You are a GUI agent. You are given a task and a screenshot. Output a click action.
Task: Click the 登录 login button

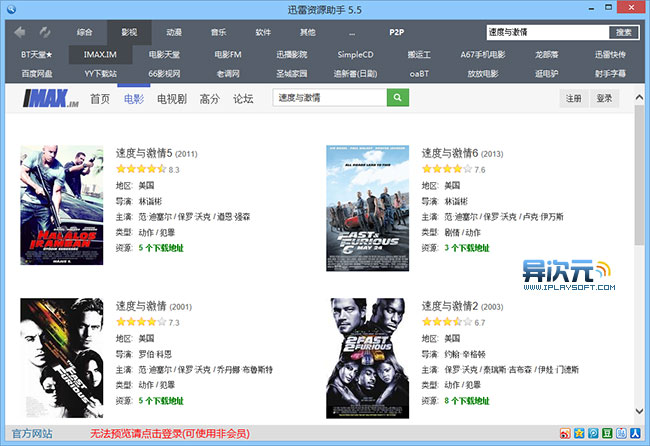[x=604, y=98]
